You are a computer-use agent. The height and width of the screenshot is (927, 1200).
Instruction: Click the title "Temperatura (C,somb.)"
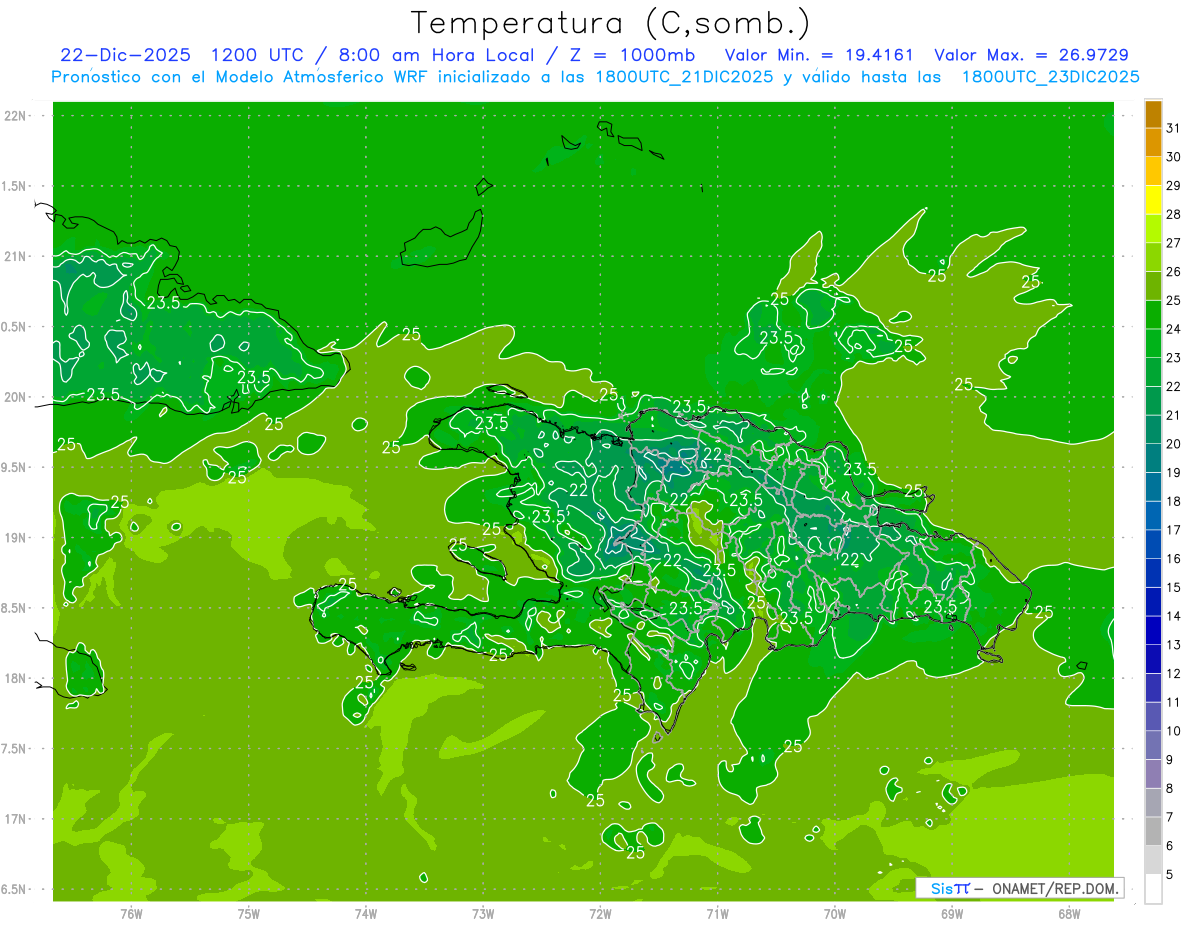(x=611, y=24)
